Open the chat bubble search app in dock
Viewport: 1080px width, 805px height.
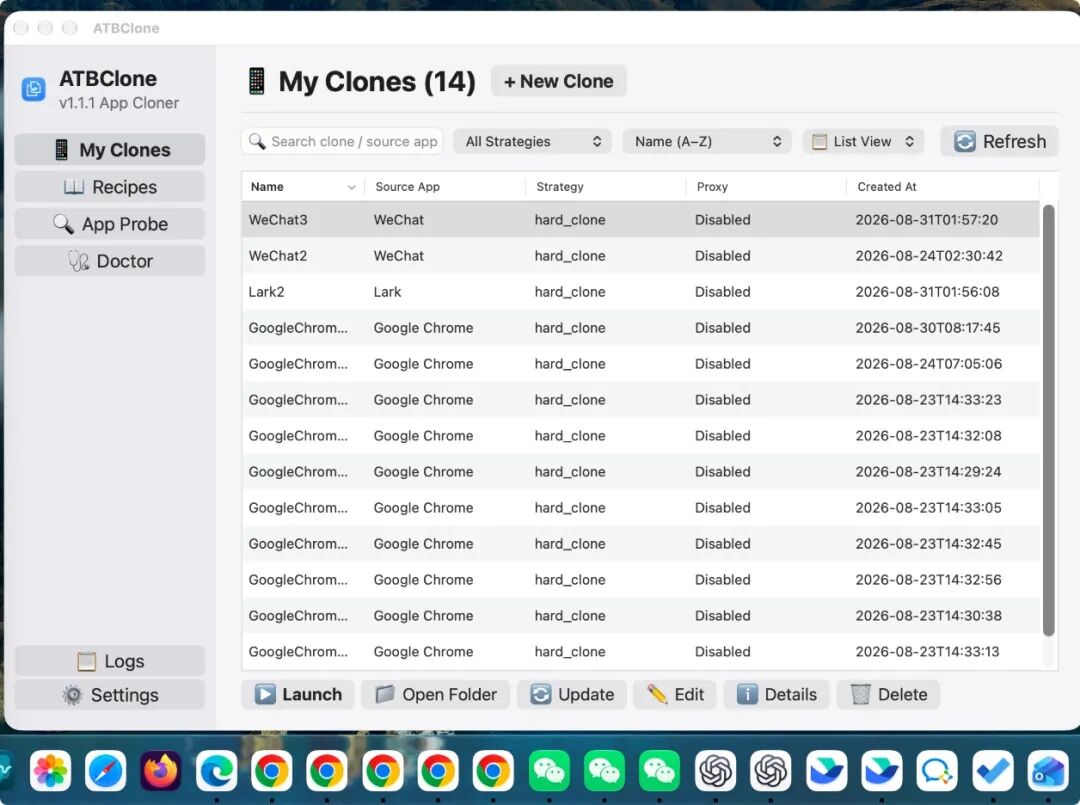(x=937, y=771)
